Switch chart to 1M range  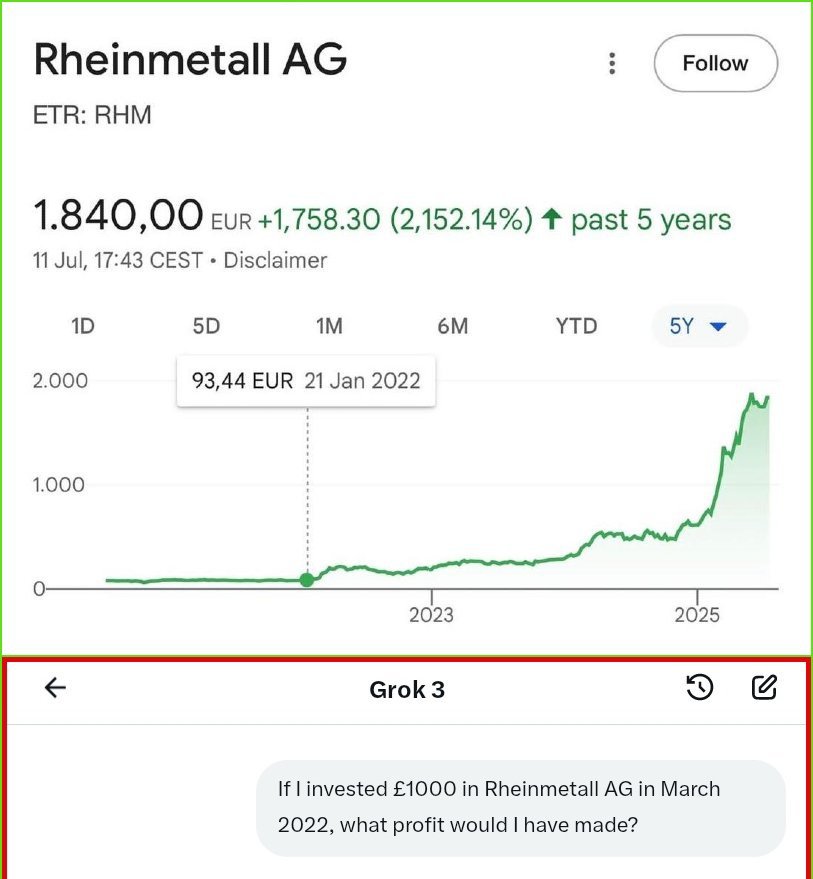pyautogui.click(x=329, y=326)
